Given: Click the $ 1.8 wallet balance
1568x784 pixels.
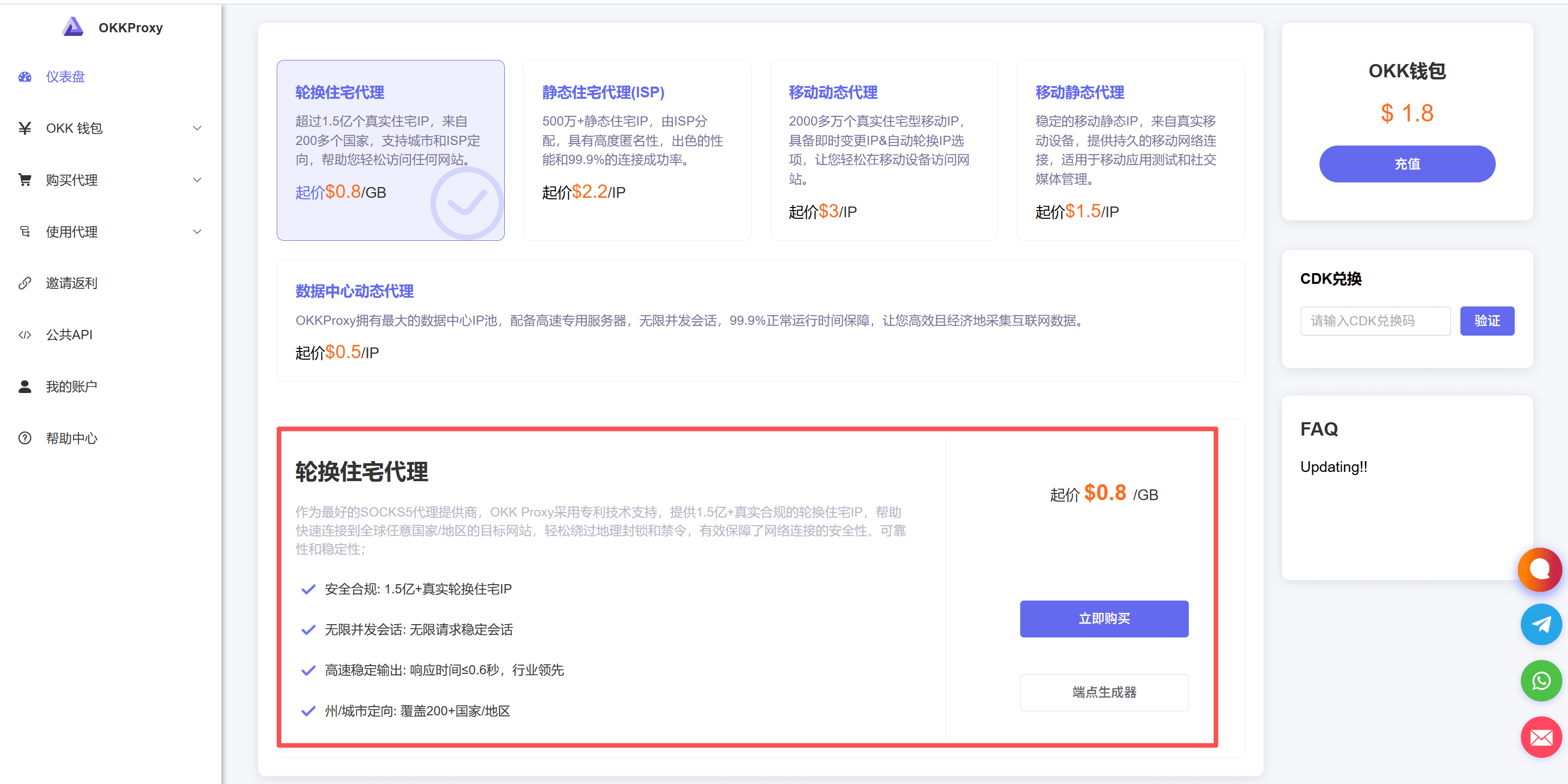Looking at the screenshot, I should tap(1407, 113).
